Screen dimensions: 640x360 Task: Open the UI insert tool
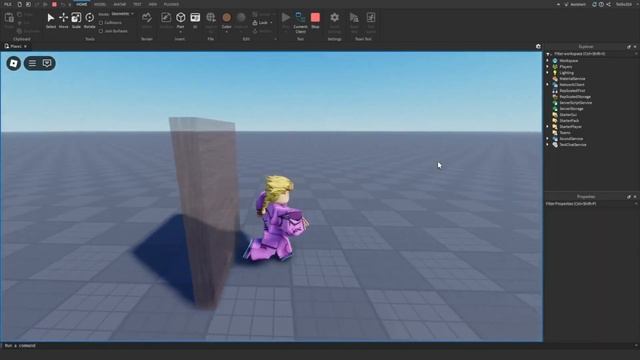(195, 20)
